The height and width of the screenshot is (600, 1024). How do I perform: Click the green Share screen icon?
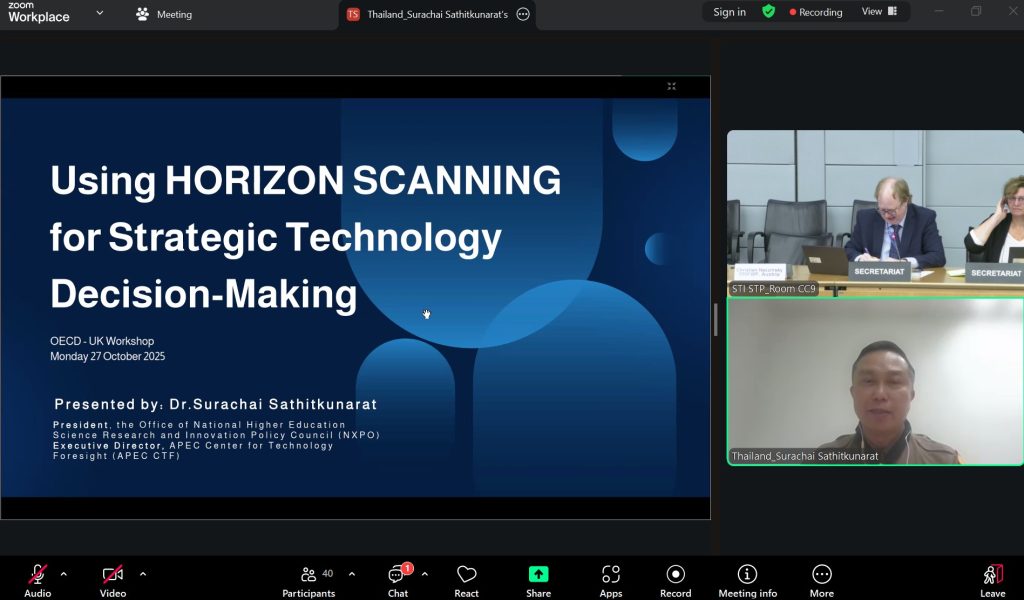pos(538,574)
